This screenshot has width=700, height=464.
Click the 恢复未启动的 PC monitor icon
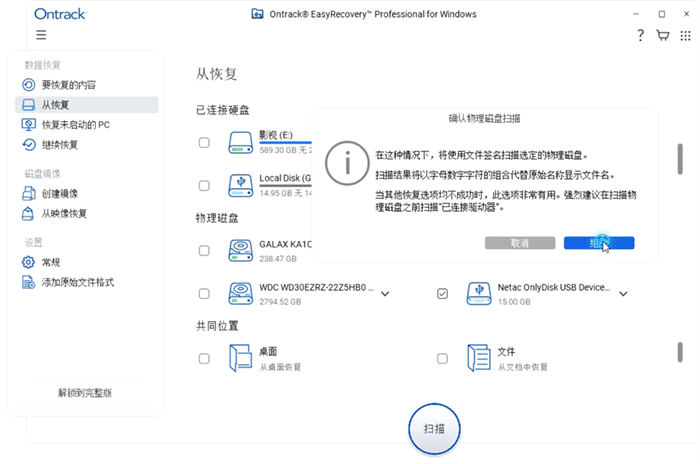pos(29,125)
